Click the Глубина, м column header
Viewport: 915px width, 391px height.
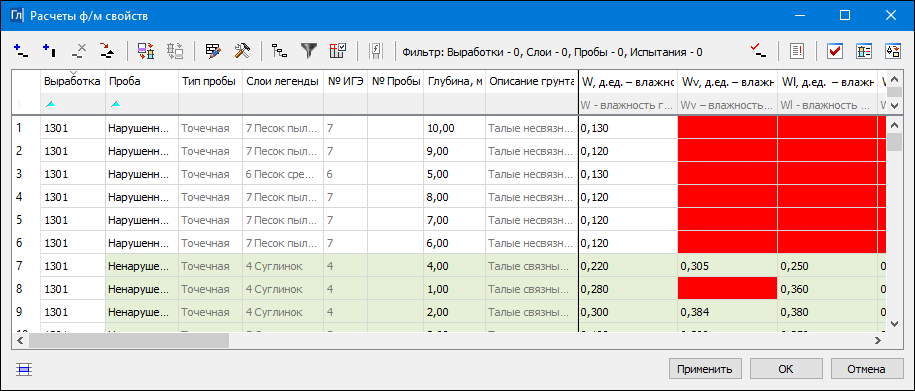pyautogui.click(x=455, y=82)
